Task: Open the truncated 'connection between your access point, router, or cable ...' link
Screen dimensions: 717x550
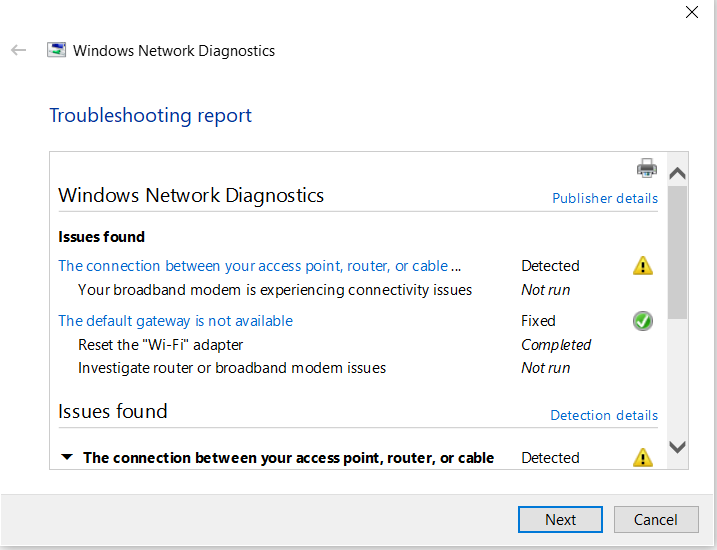Action: (259, 266)
